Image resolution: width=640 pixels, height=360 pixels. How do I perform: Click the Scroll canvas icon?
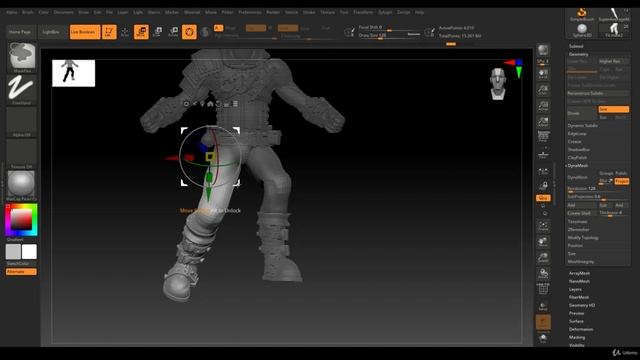click(x=543, y=74)
